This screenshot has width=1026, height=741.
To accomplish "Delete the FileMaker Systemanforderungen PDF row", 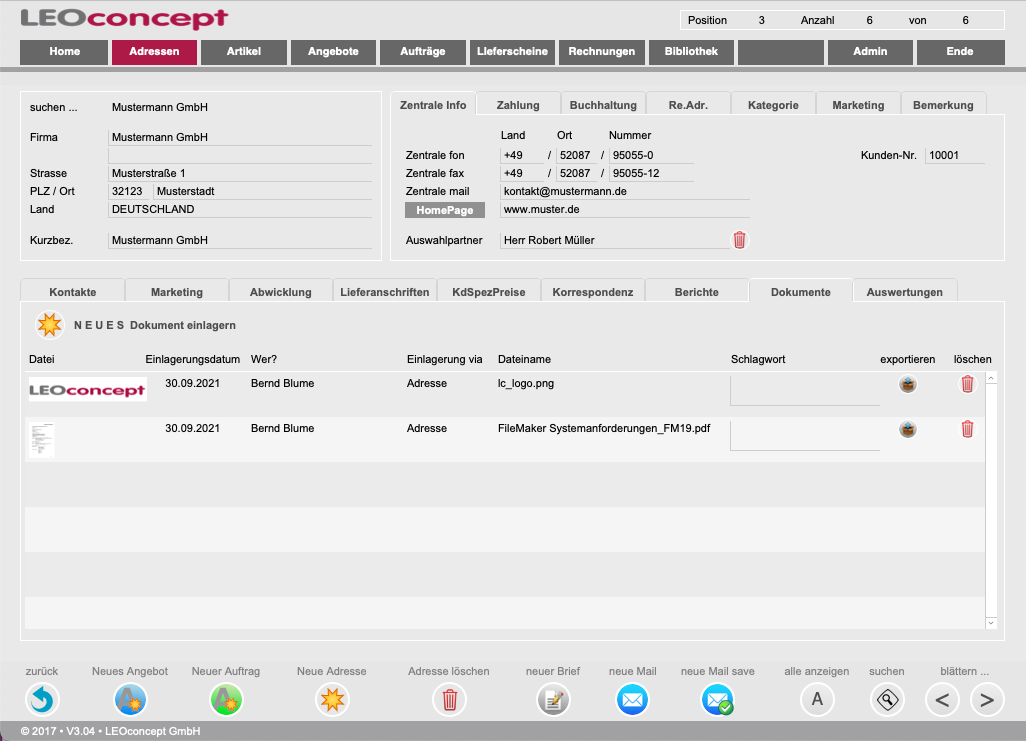I will (967, 429).
